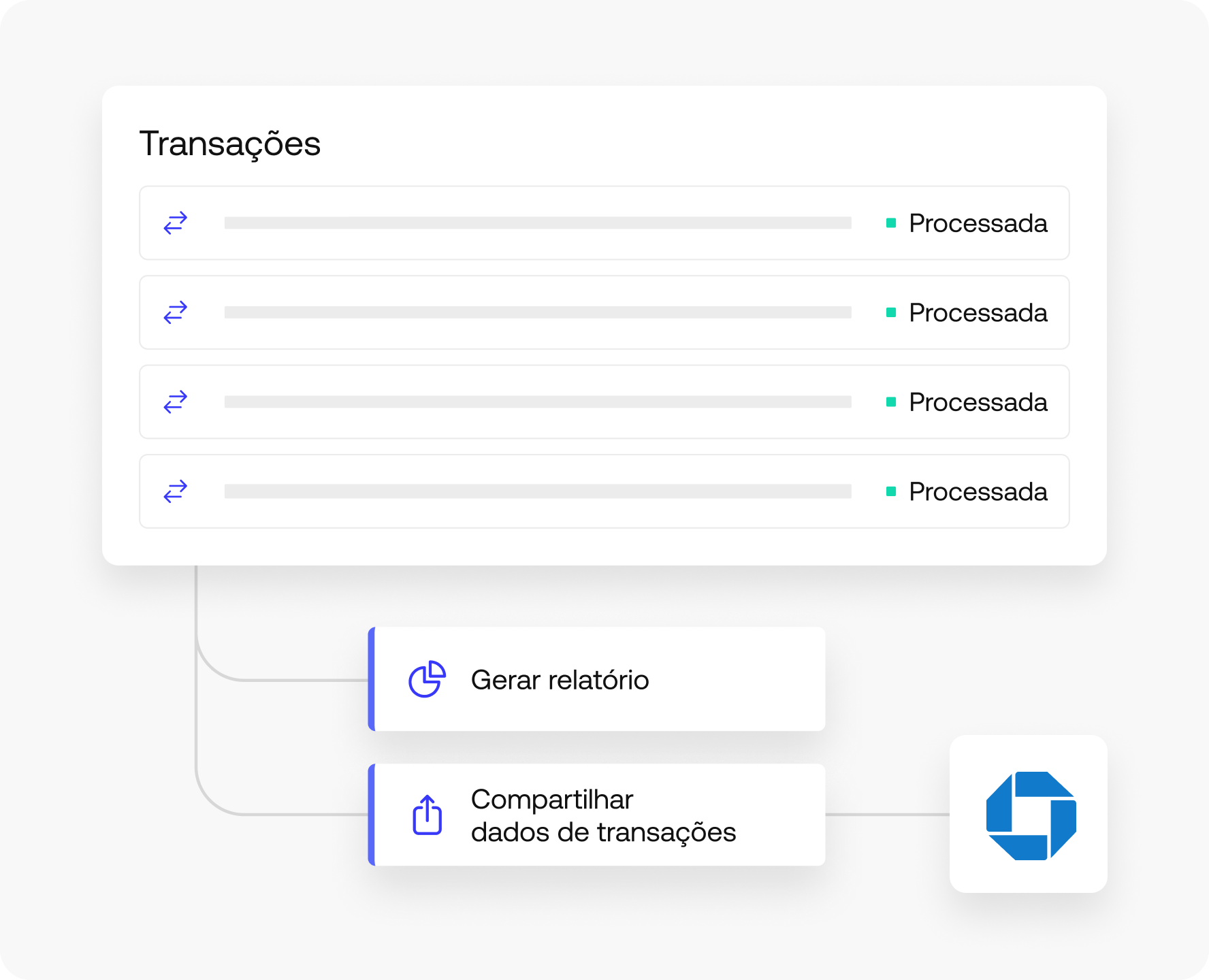Image resolution: width=1209 pixels, height=980 pixels.
Task: Select the Processada label in the second row
Action: click(978, 313)
